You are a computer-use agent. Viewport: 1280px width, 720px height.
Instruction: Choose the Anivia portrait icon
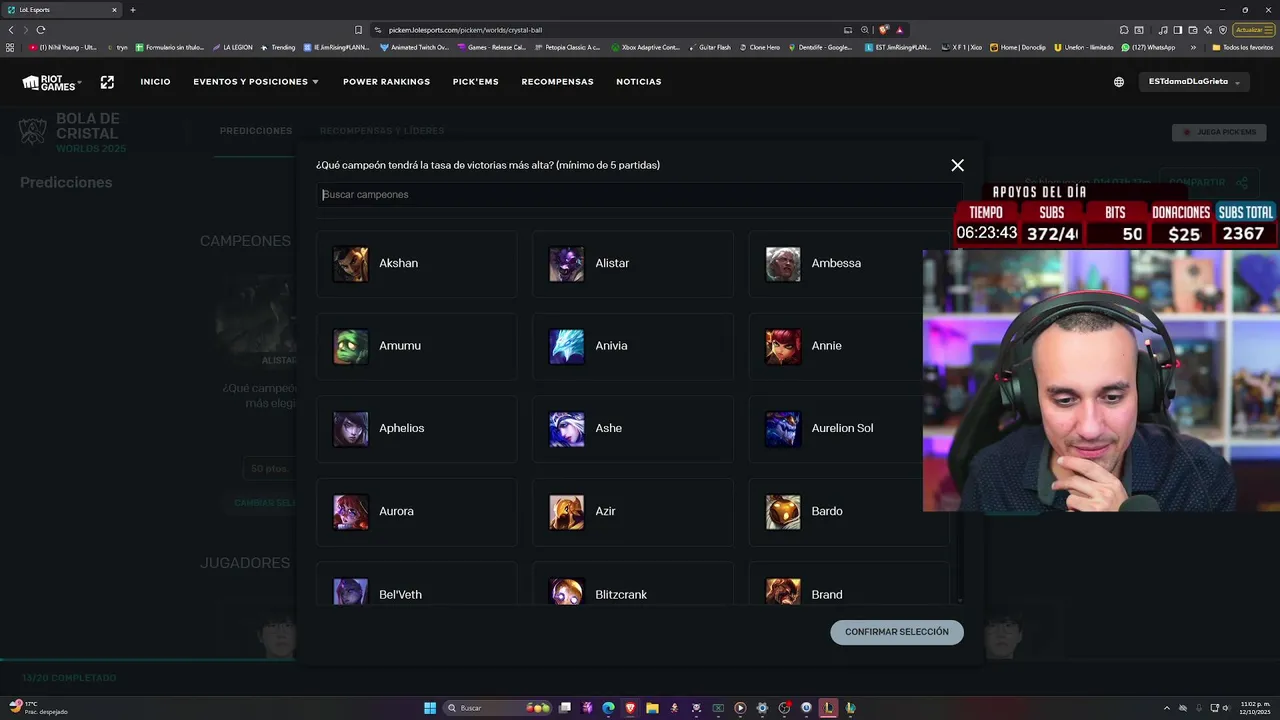coord(566,346)
